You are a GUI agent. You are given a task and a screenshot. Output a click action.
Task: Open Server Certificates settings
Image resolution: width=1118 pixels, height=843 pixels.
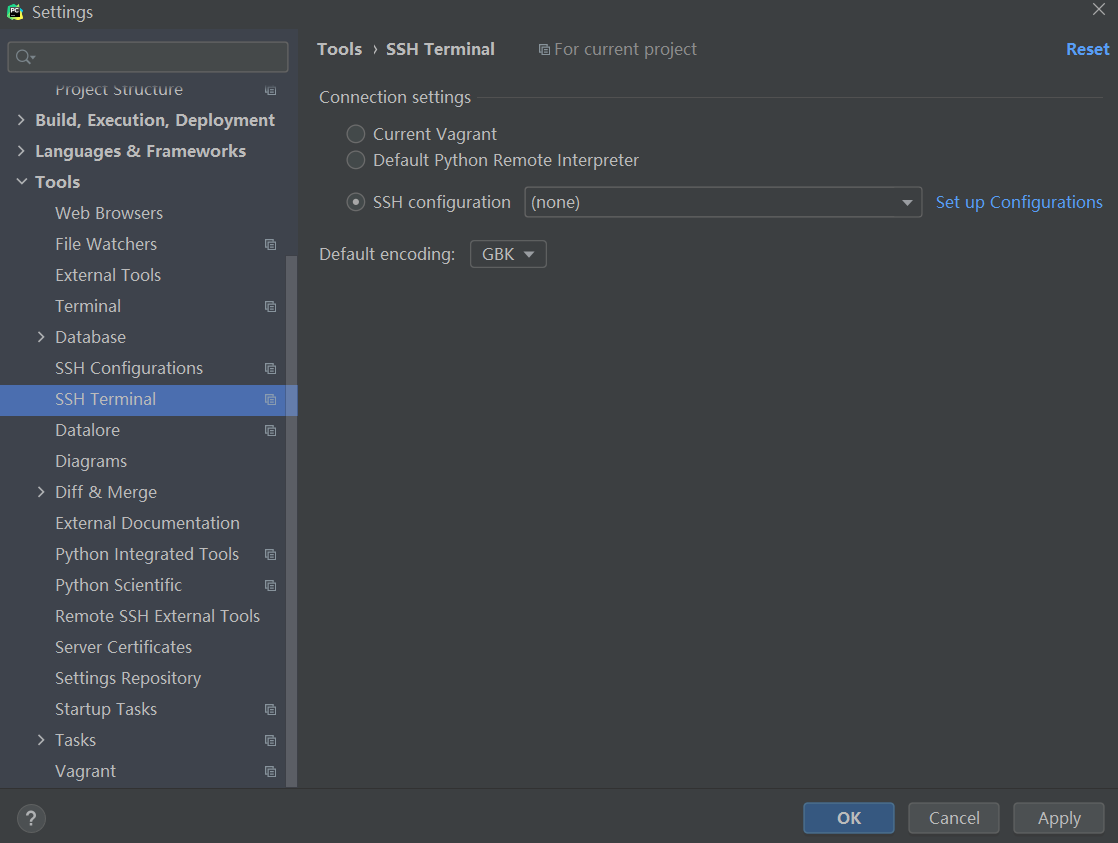click(x=123, y=648)
